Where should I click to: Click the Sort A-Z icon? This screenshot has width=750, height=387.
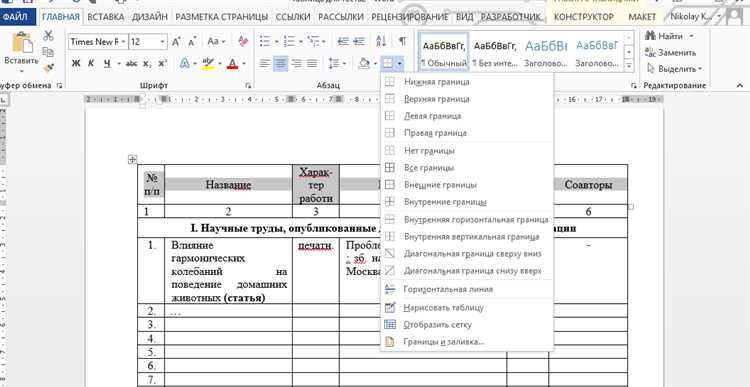(x=382, y=42)
